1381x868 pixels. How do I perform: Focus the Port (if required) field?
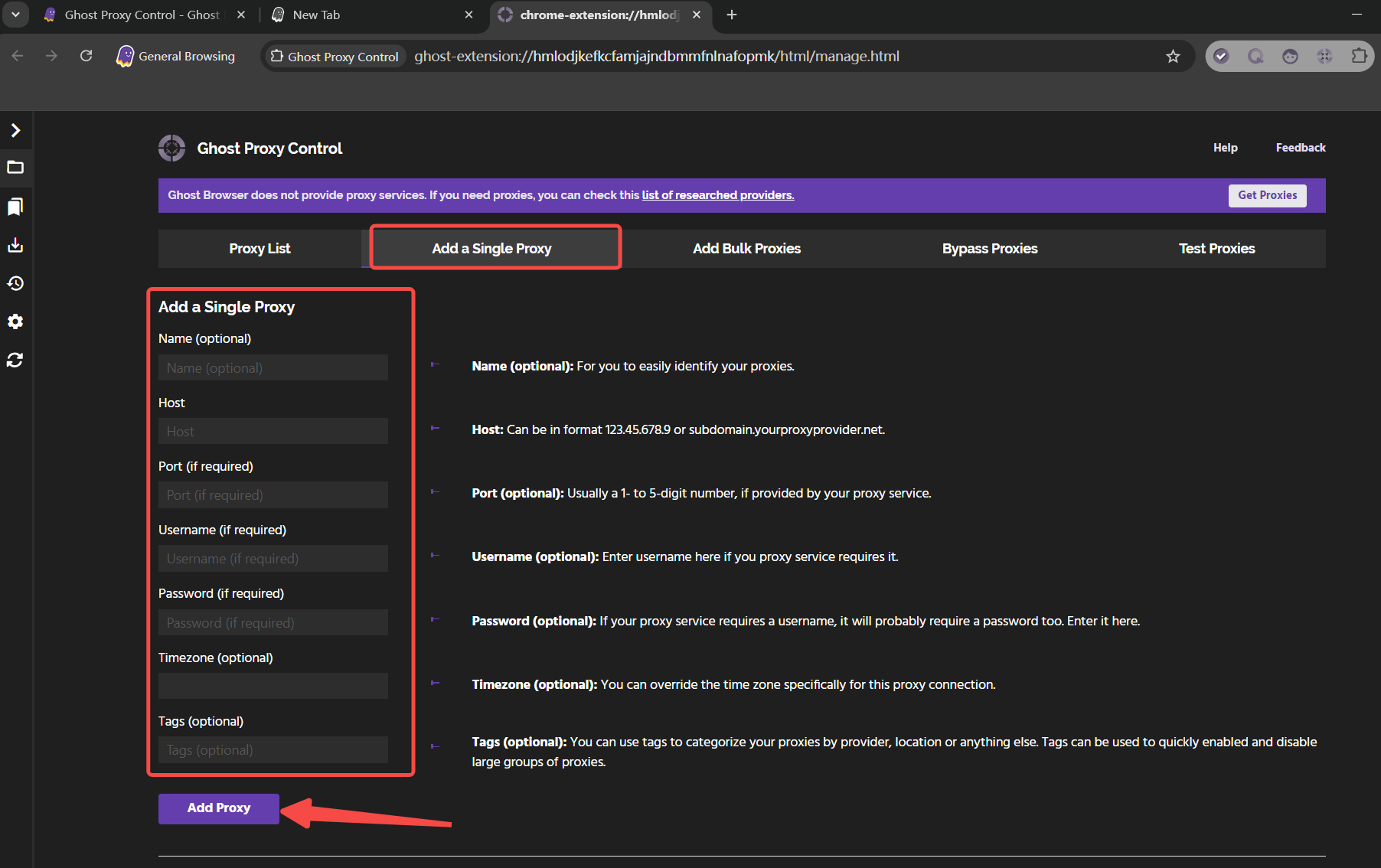(x=273, y=494)
